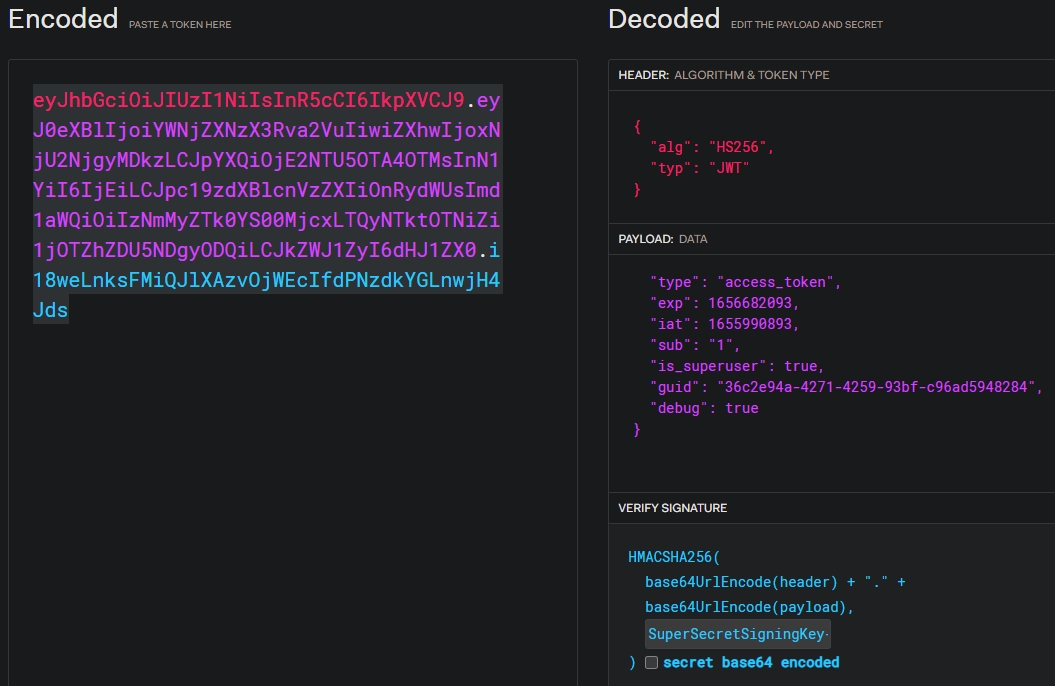The width and height of the screenshot is (1055, 686).
Task: Click the "type": "access_token" payload line
Action: 745,282
